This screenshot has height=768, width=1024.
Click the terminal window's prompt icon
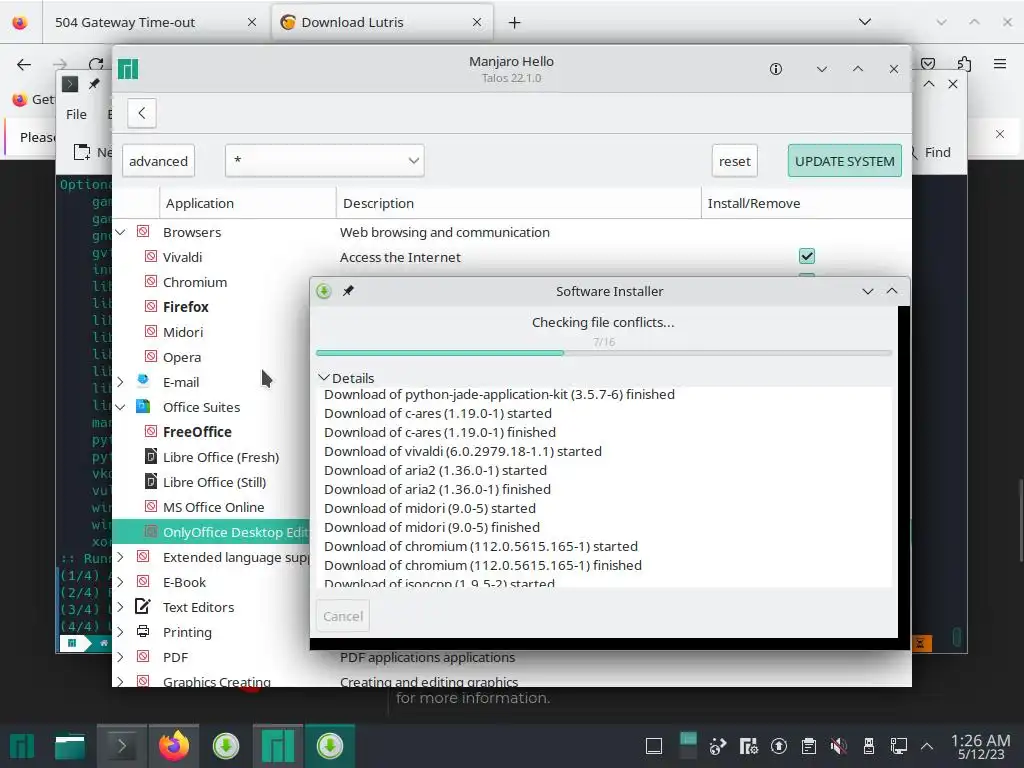click(x=70, y=84)
